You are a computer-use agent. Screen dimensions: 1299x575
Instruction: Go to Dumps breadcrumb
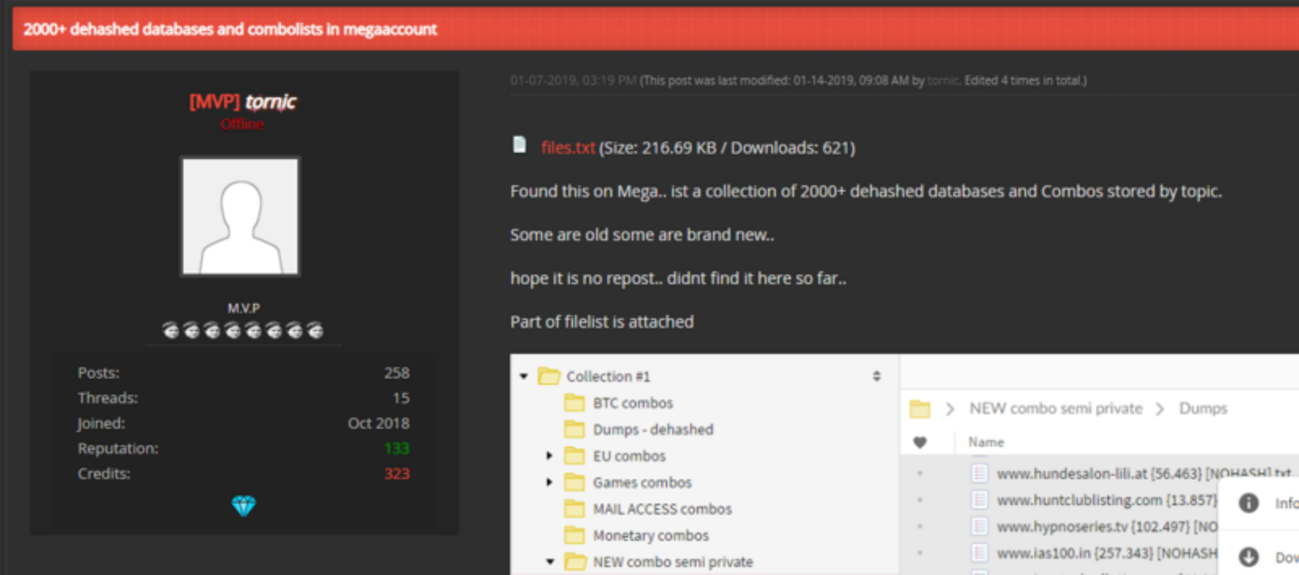tap(1203, 409)
